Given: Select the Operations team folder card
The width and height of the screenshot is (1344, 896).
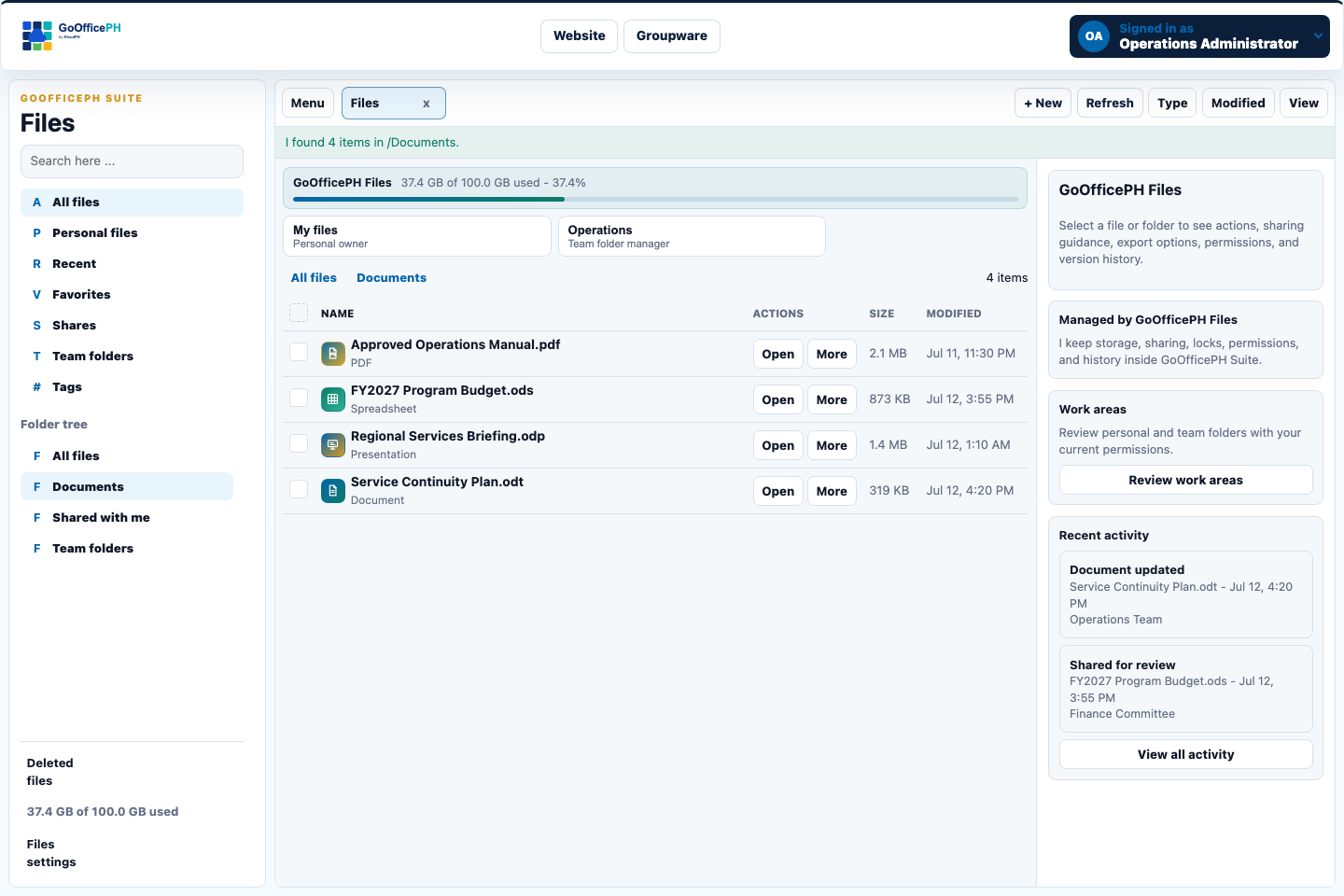Looking at the screenshot, I should click(692, 236).
